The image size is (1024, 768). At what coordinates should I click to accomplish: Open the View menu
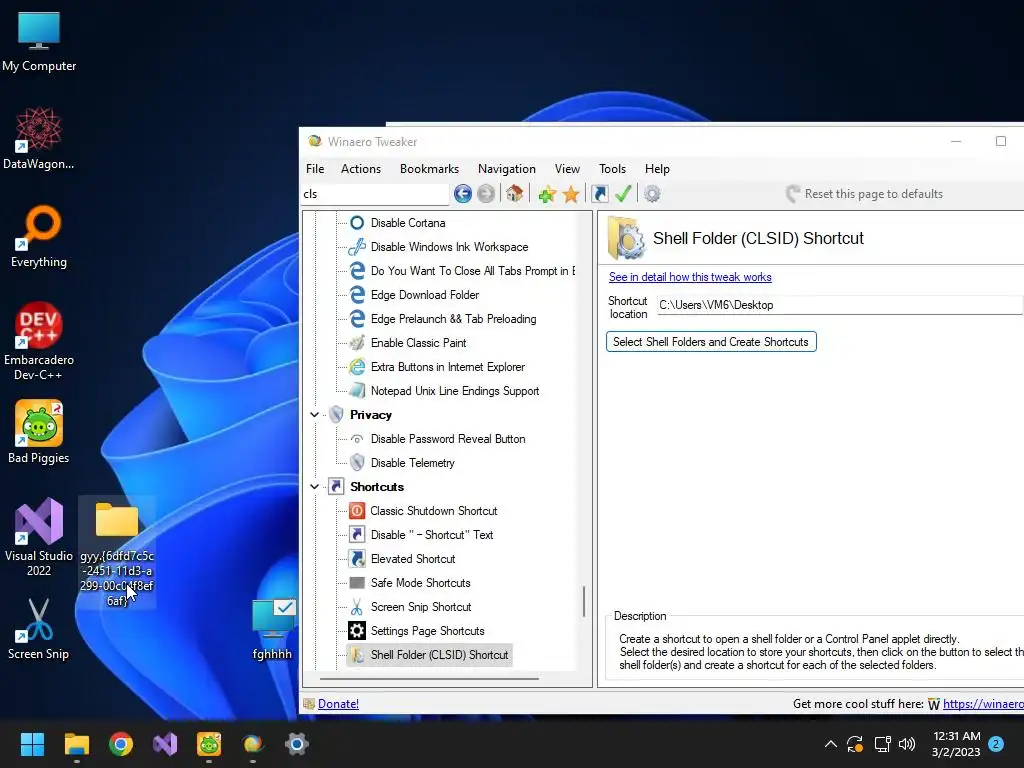coord(567,168)
